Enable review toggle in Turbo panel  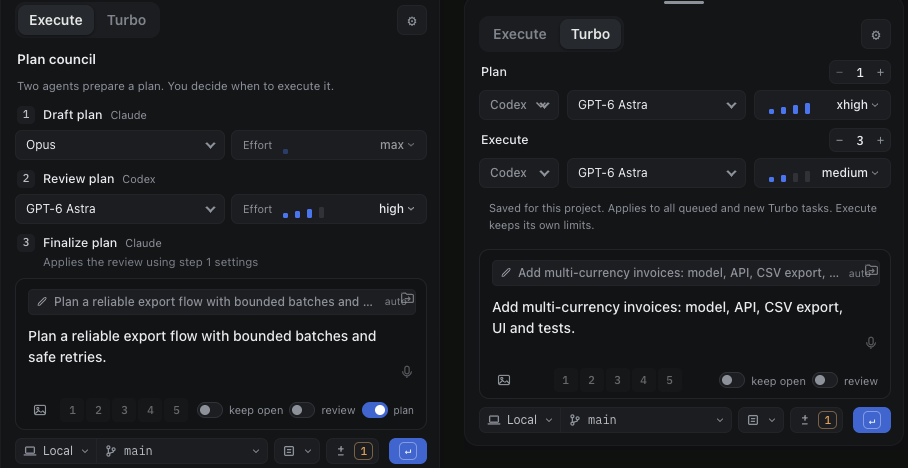click(x=825, y=380)
